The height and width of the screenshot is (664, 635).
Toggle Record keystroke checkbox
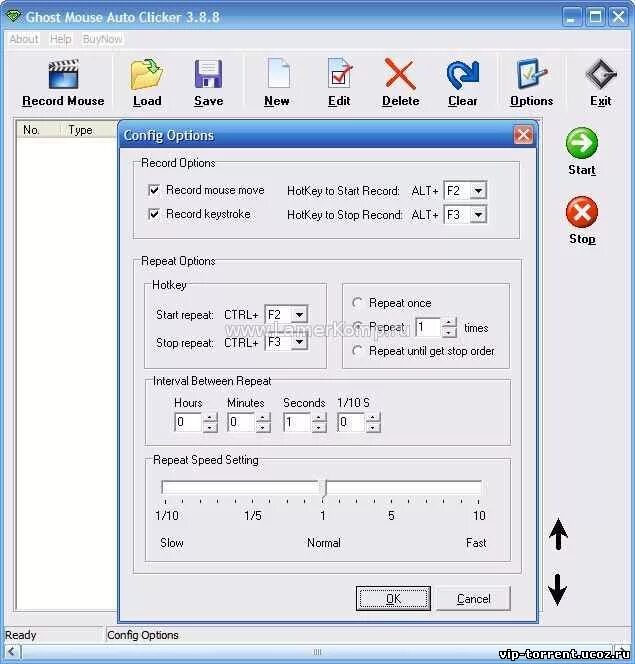pos(154,214)
